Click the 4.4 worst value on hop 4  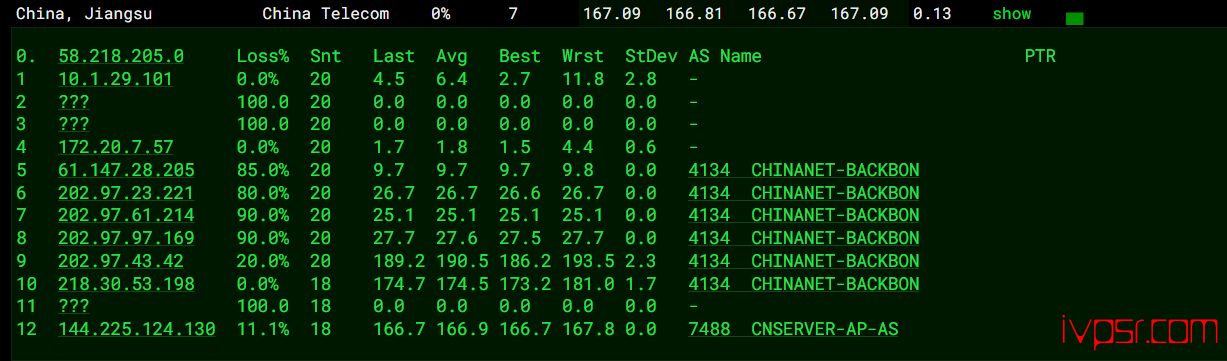point(578,147)
